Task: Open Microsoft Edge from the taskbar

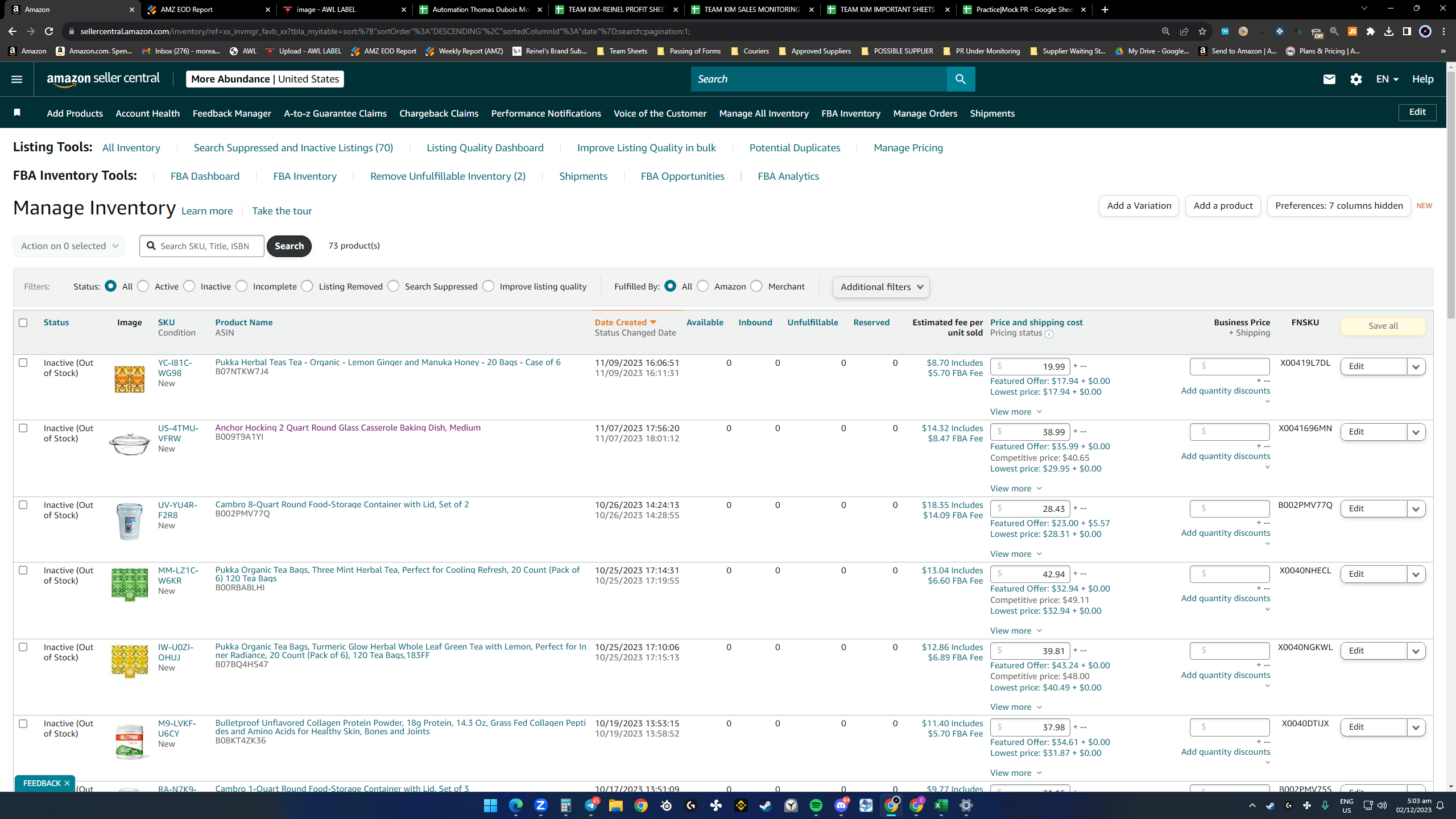Action: tap(515, 805)
